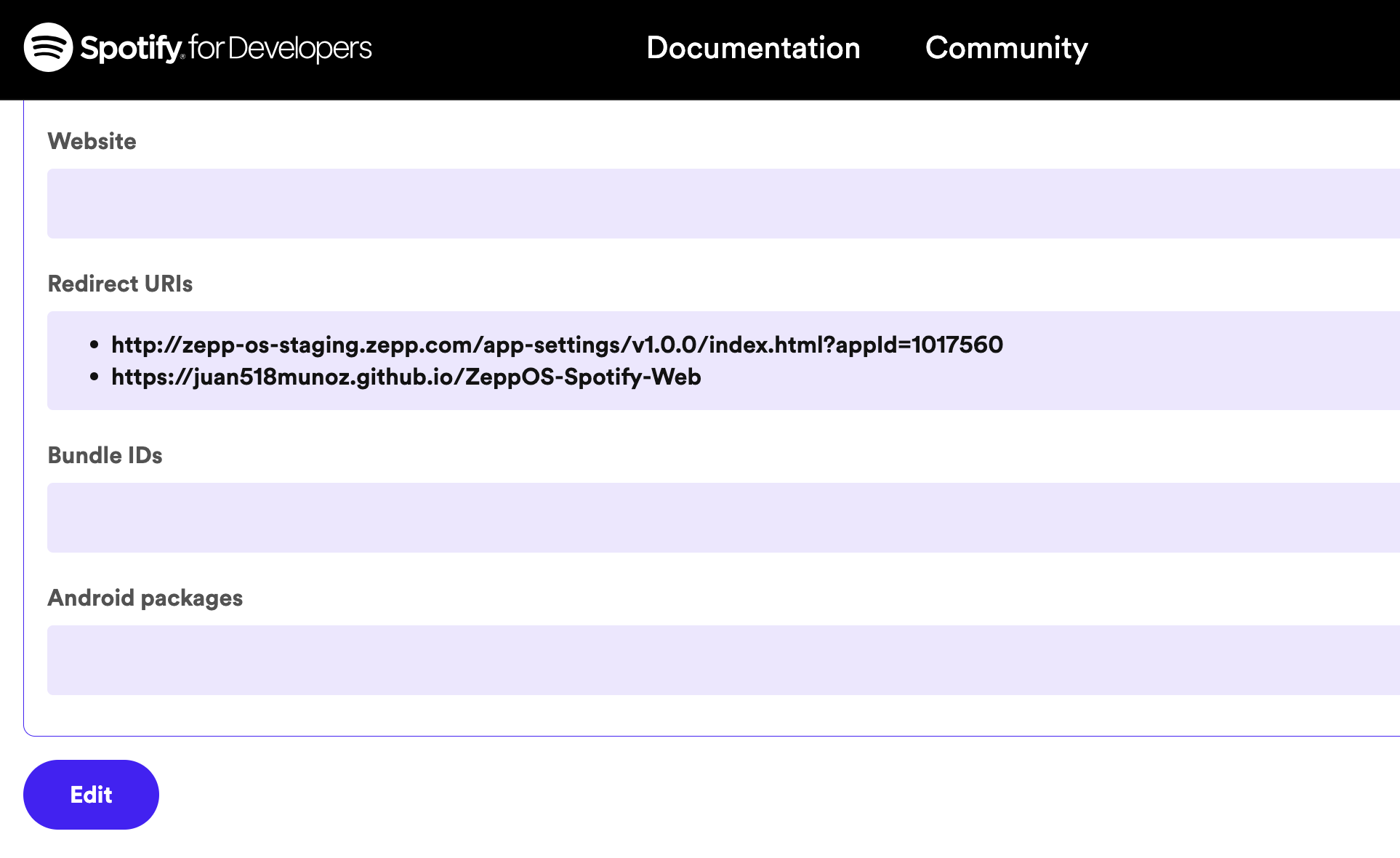Click the bullet beside the github.io redirect URI
Screen dimensions: 1400x858
point(93,377)
